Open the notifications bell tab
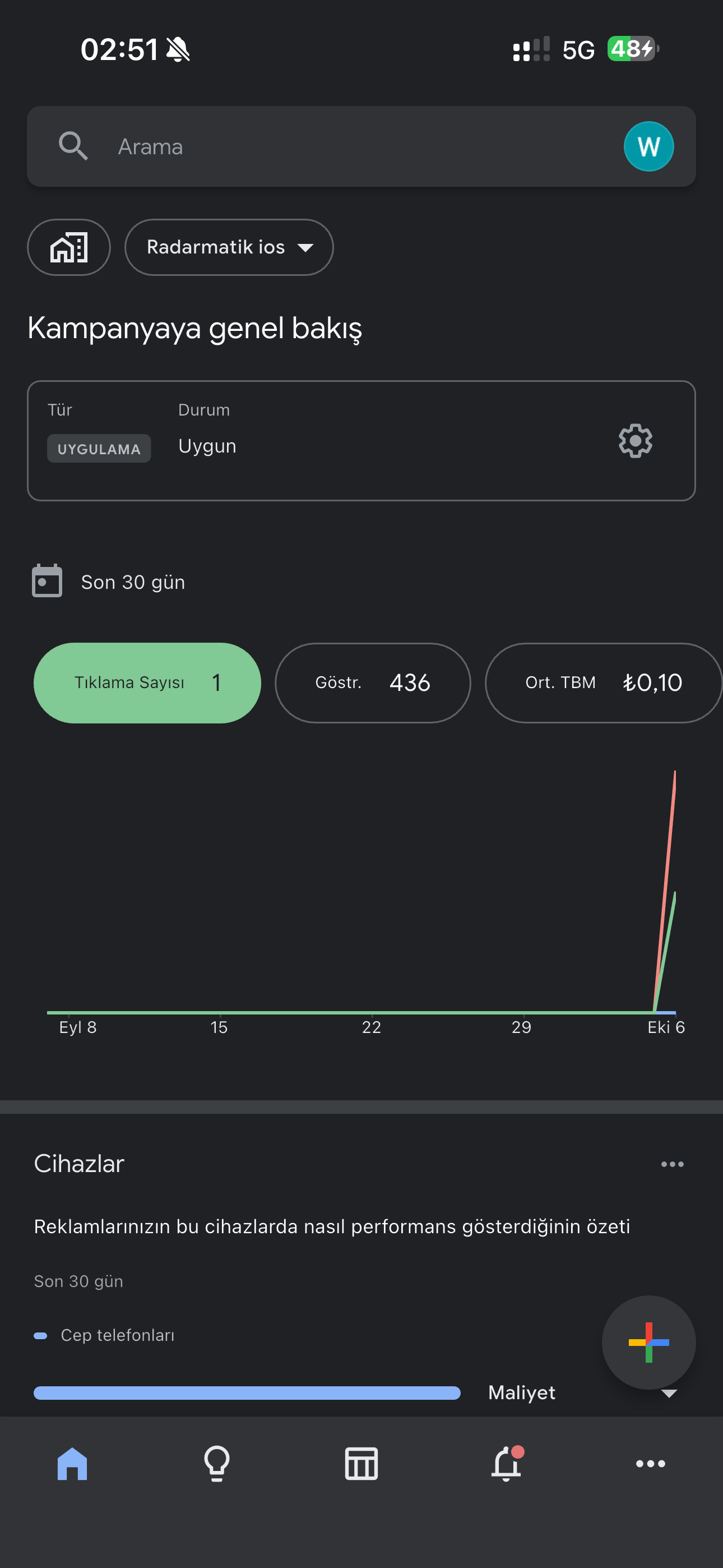This screenshot has width=723, height=1568. coord(506,1463)
